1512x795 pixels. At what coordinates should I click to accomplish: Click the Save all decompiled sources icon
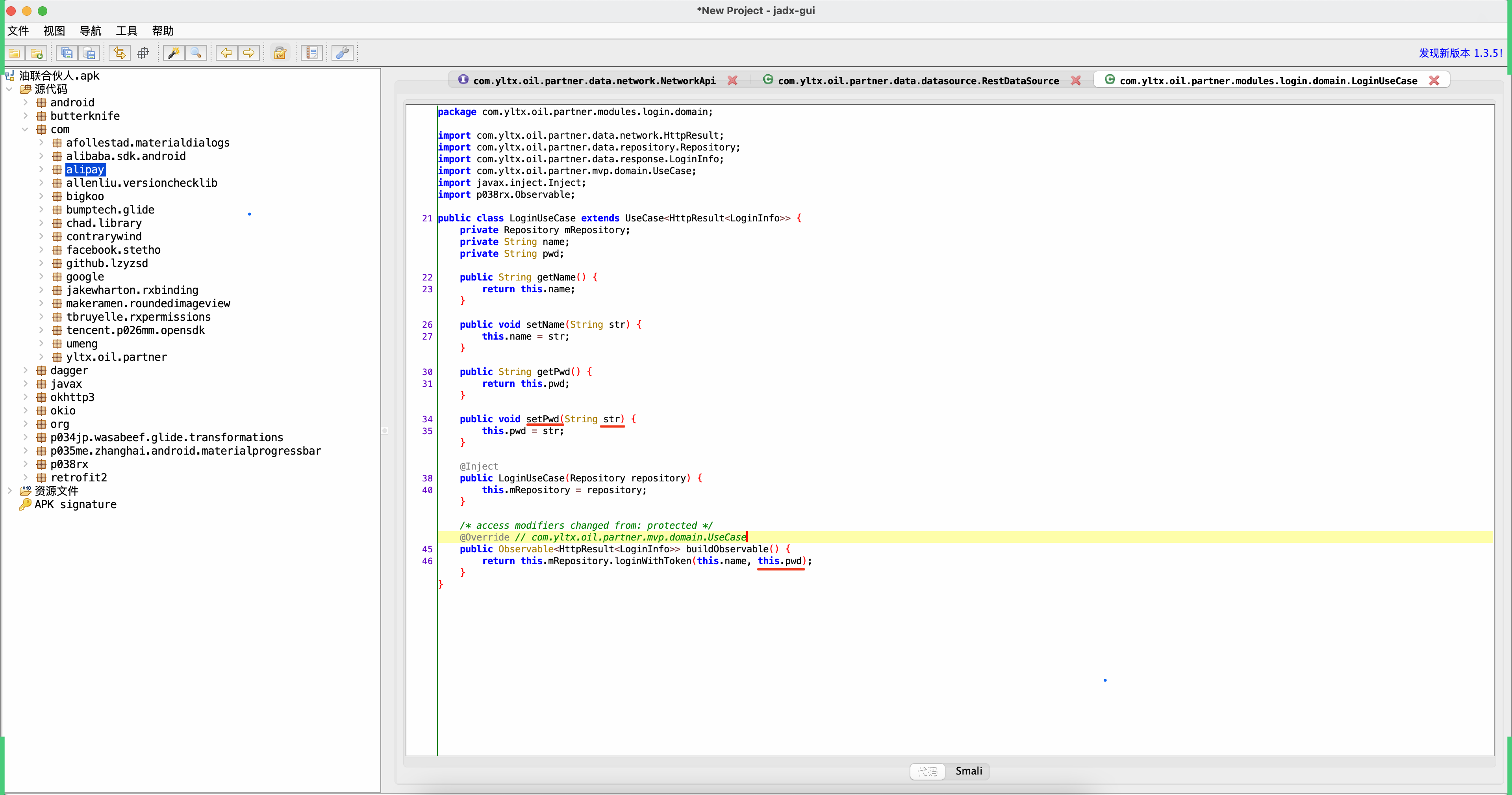[x=66, y=53]
